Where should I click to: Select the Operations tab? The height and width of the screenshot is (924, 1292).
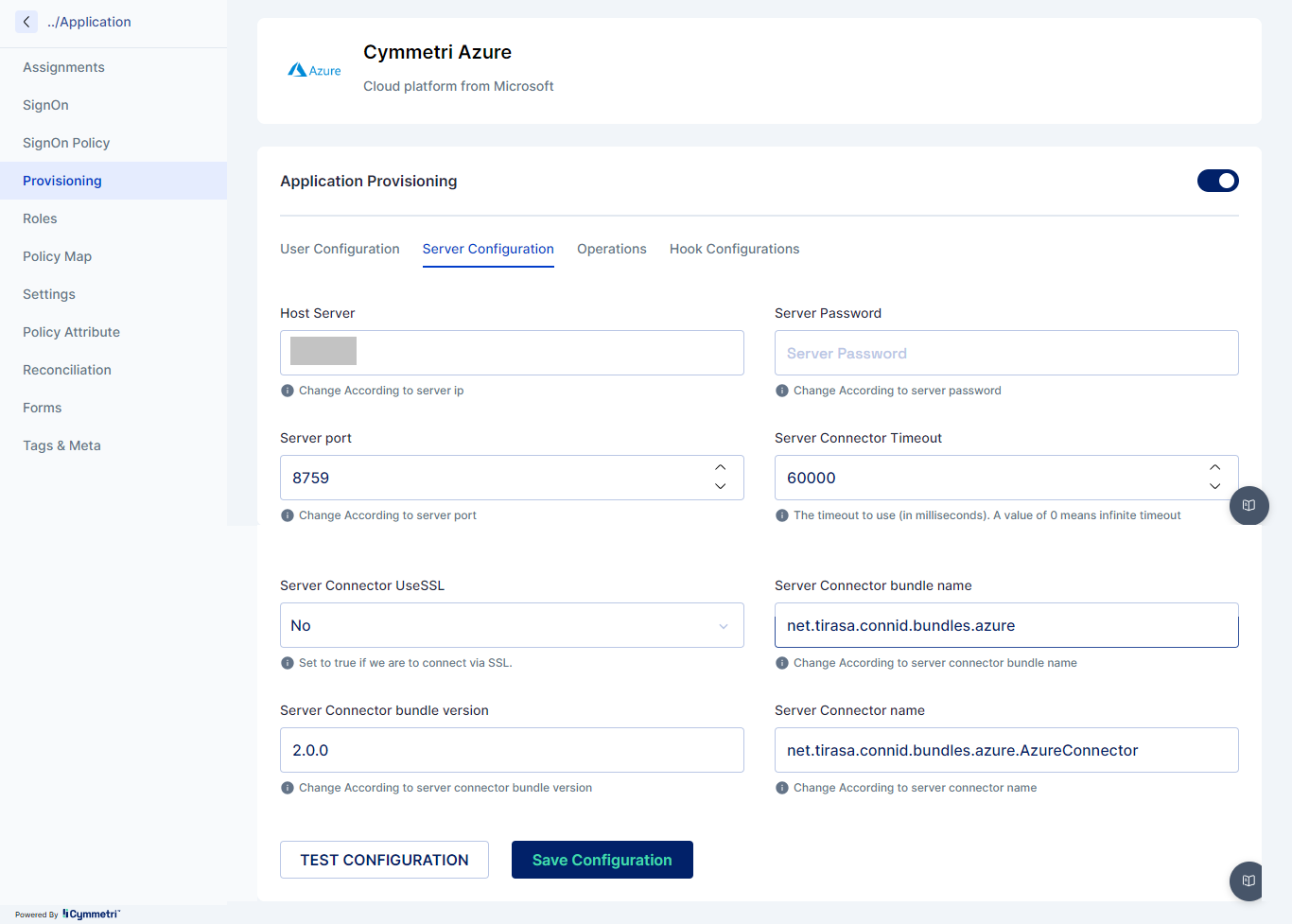pos(611,249)
